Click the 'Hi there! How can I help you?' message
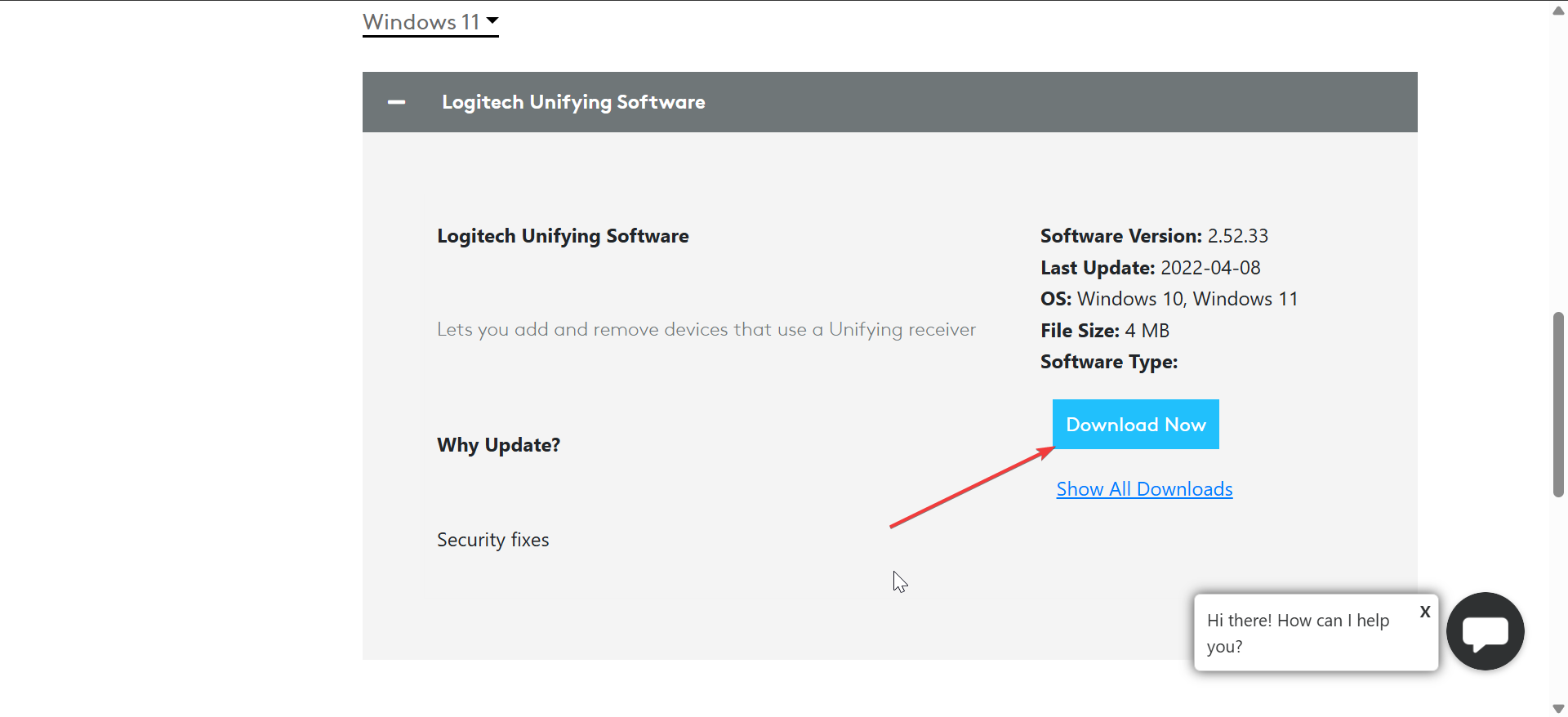This screenshot has height=717, width=1568. pyautogui.click(x=1298, y=633)
